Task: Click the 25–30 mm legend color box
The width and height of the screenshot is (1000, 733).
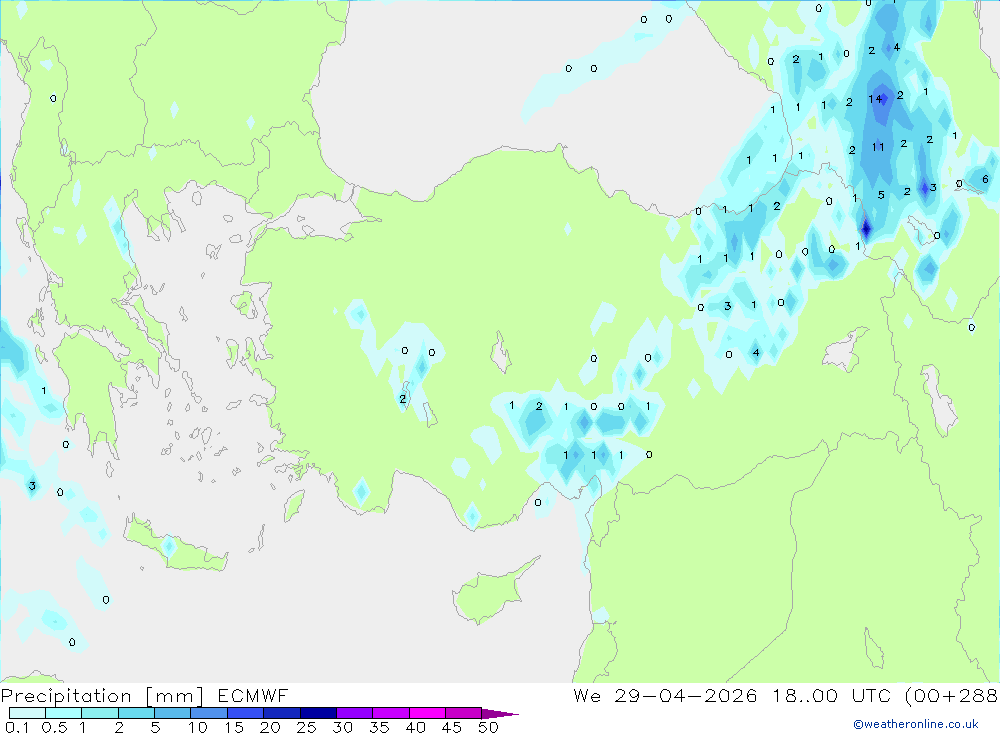Action: click(x=318, y=713)
